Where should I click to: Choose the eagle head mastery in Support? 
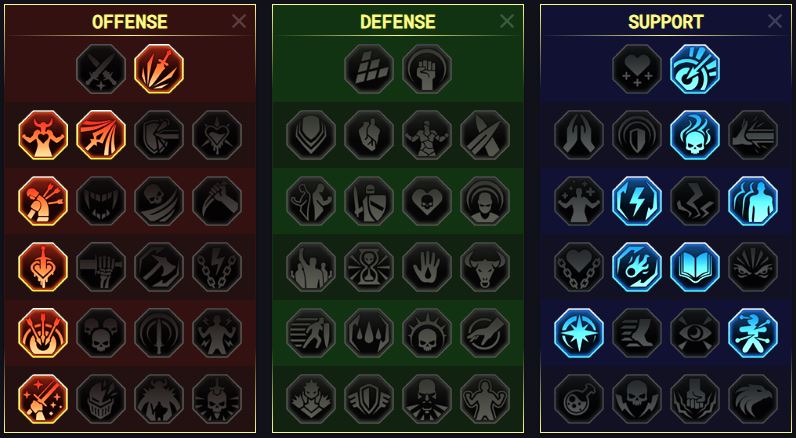[x=753, y=399]
